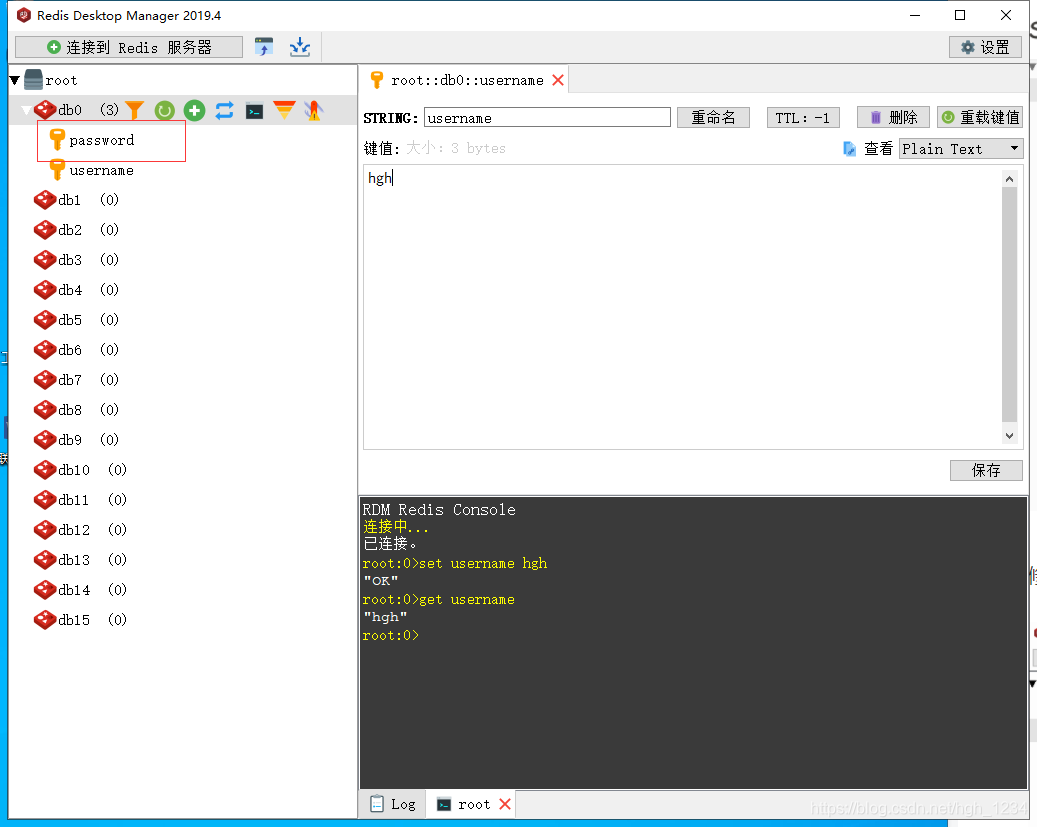This screenshot has height=827, width=1037.
Task: Click the rename (重命名) button
Action: [x=713, y=118]
